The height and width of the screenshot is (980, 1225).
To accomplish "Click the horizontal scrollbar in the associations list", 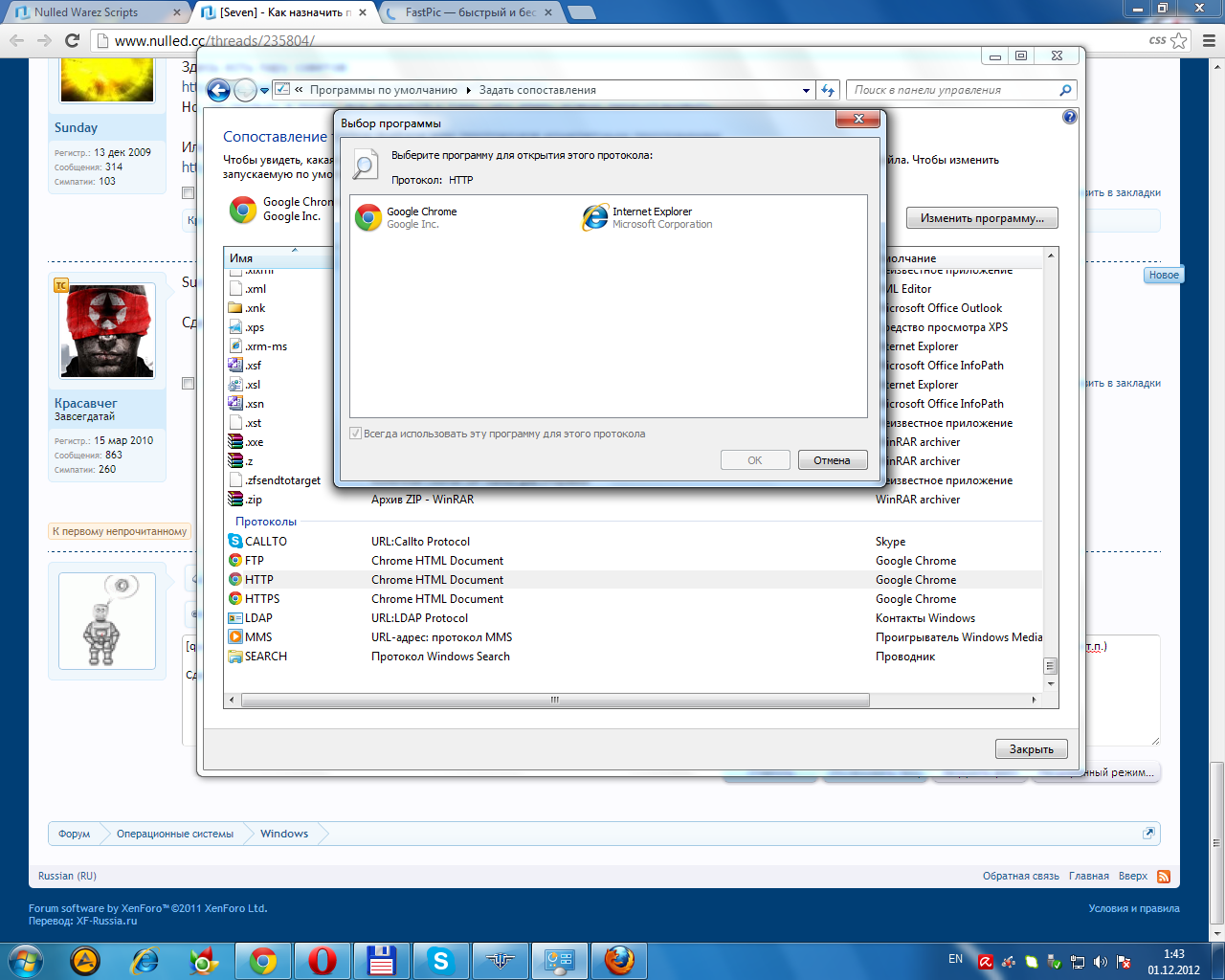I will (x=555, y=701).
